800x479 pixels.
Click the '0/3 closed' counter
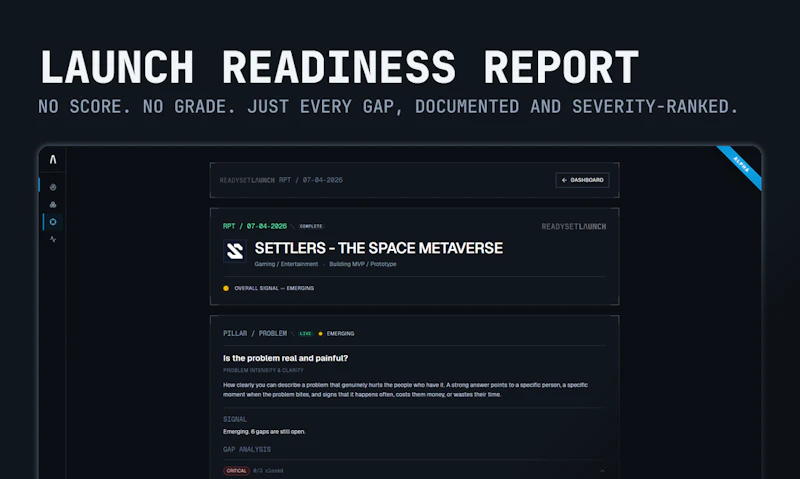point(268,471)
